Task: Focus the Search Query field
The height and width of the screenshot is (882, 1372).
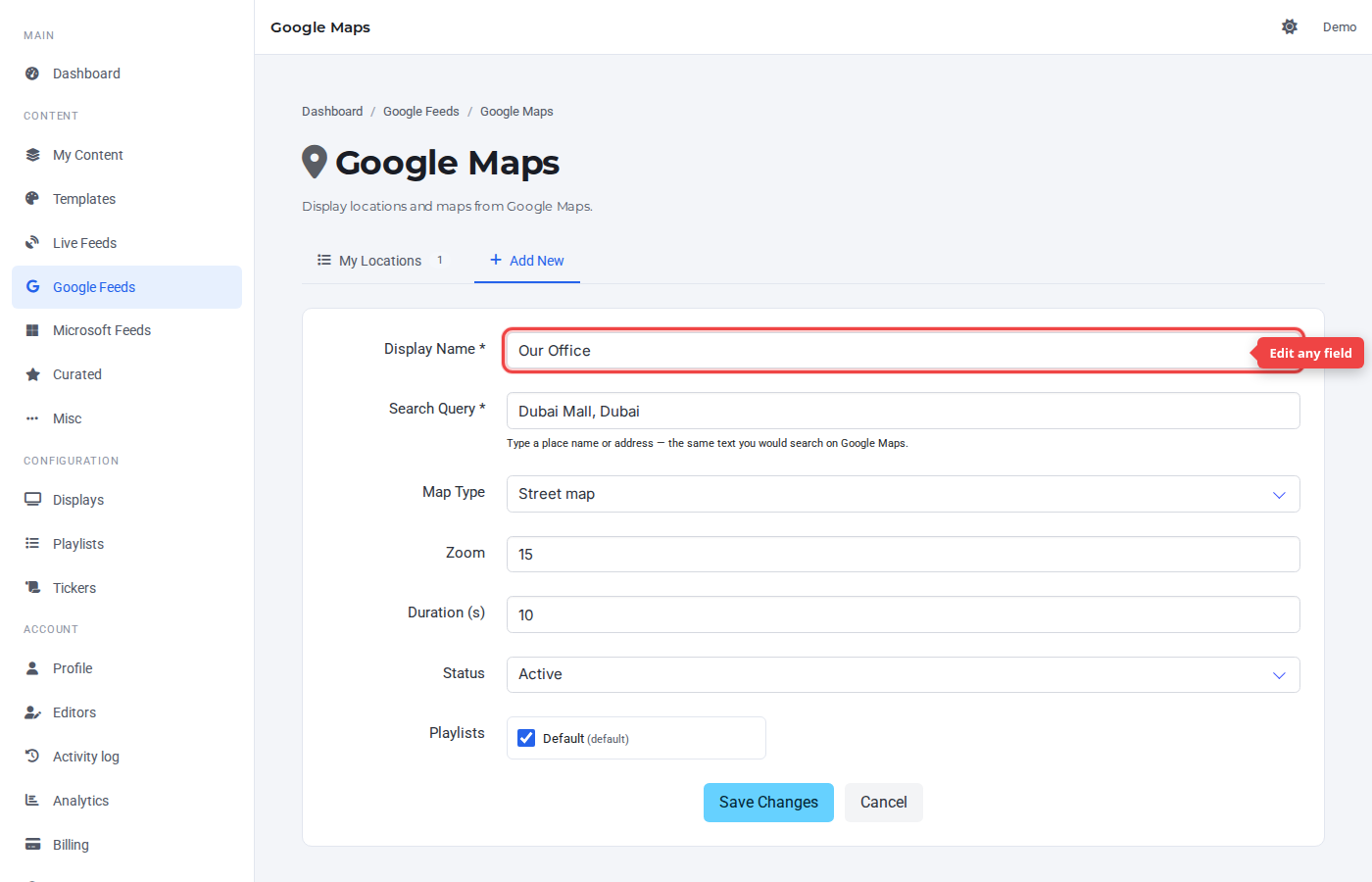Action: pos(903,411)
